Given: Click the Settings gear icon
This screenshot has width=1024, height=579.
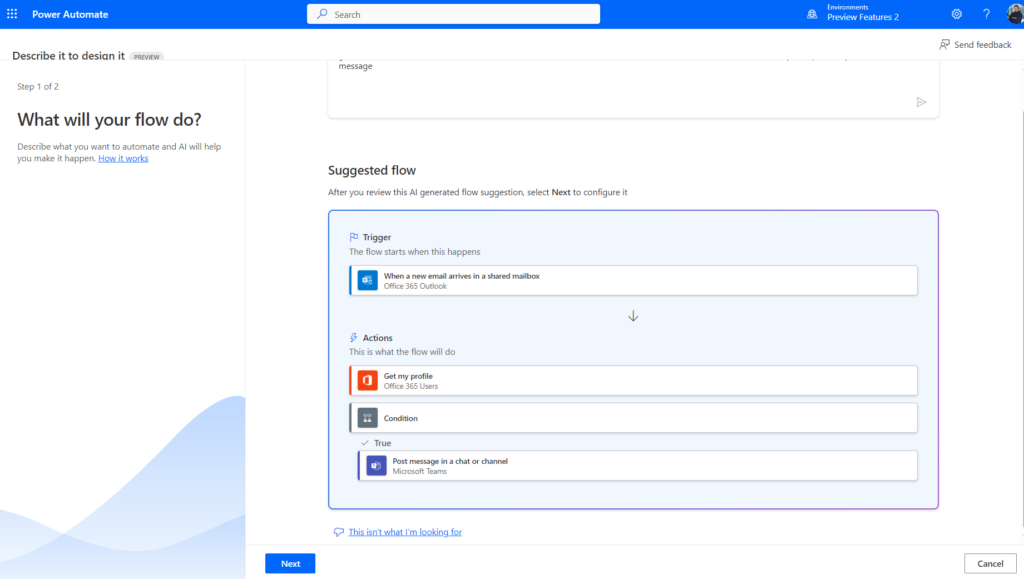Looking at the screenshot, I should coord(956,13).
